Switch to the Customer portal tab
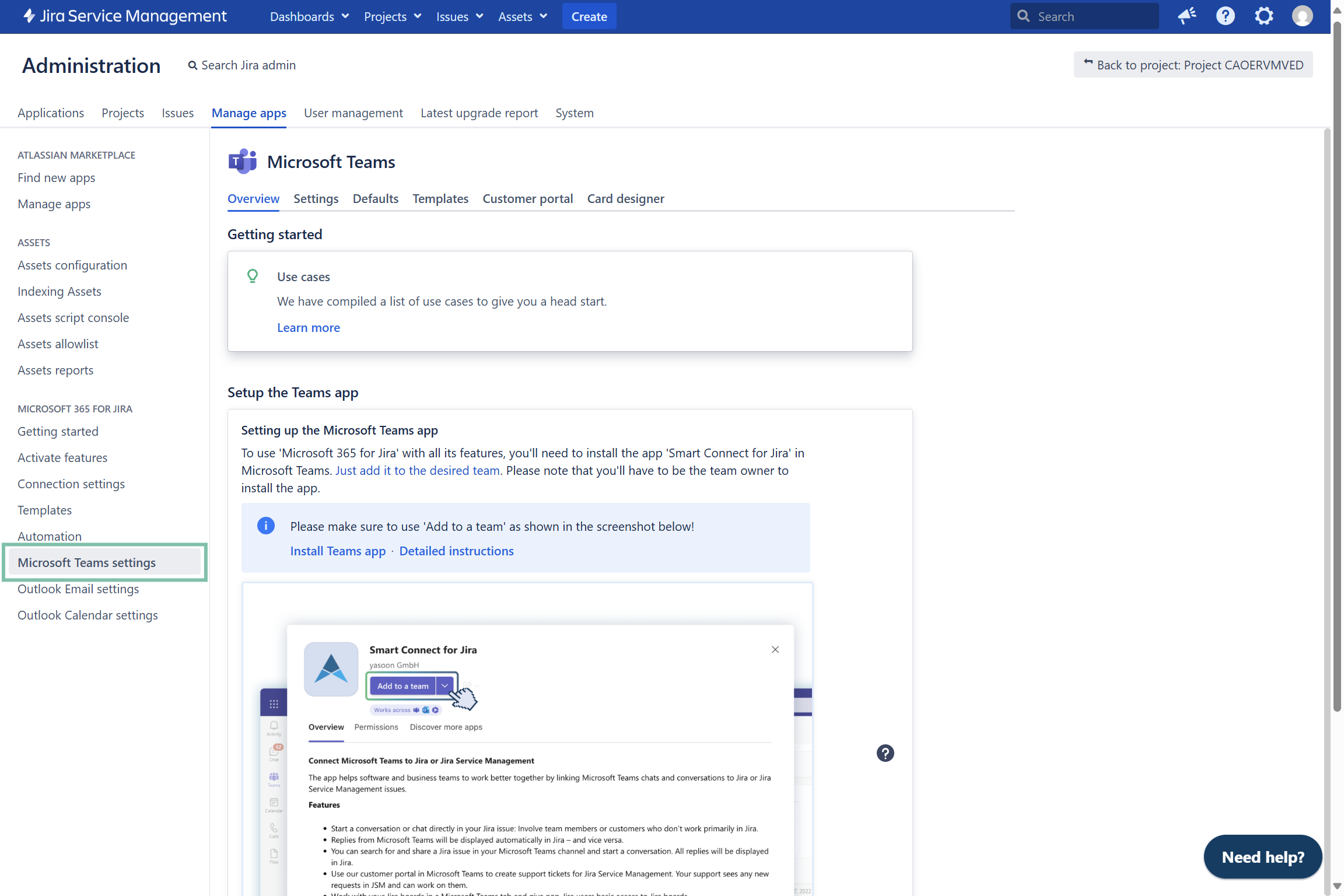This screenshot has height=896, width=1344. coord(527,199)
